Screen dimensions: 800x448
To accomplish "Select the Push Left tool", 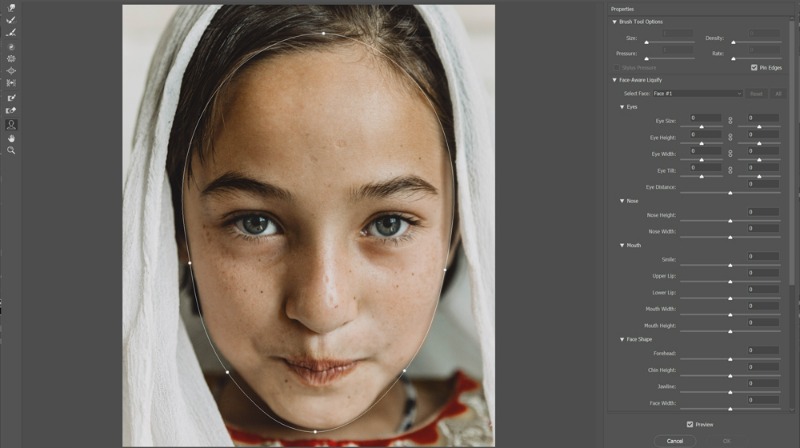I will tap(11, 84).
